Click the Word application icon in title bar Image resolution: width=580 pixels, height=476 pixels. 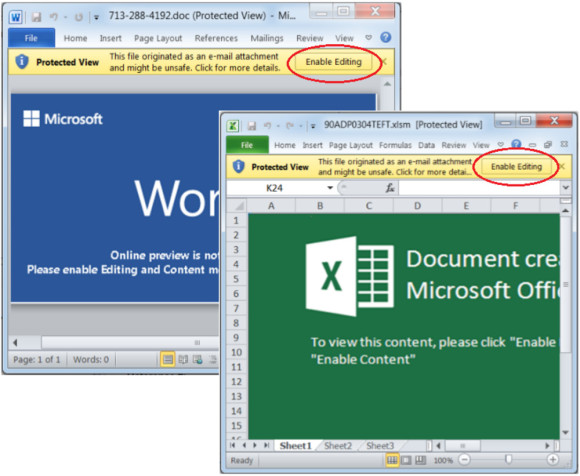[x=16, y=17]
